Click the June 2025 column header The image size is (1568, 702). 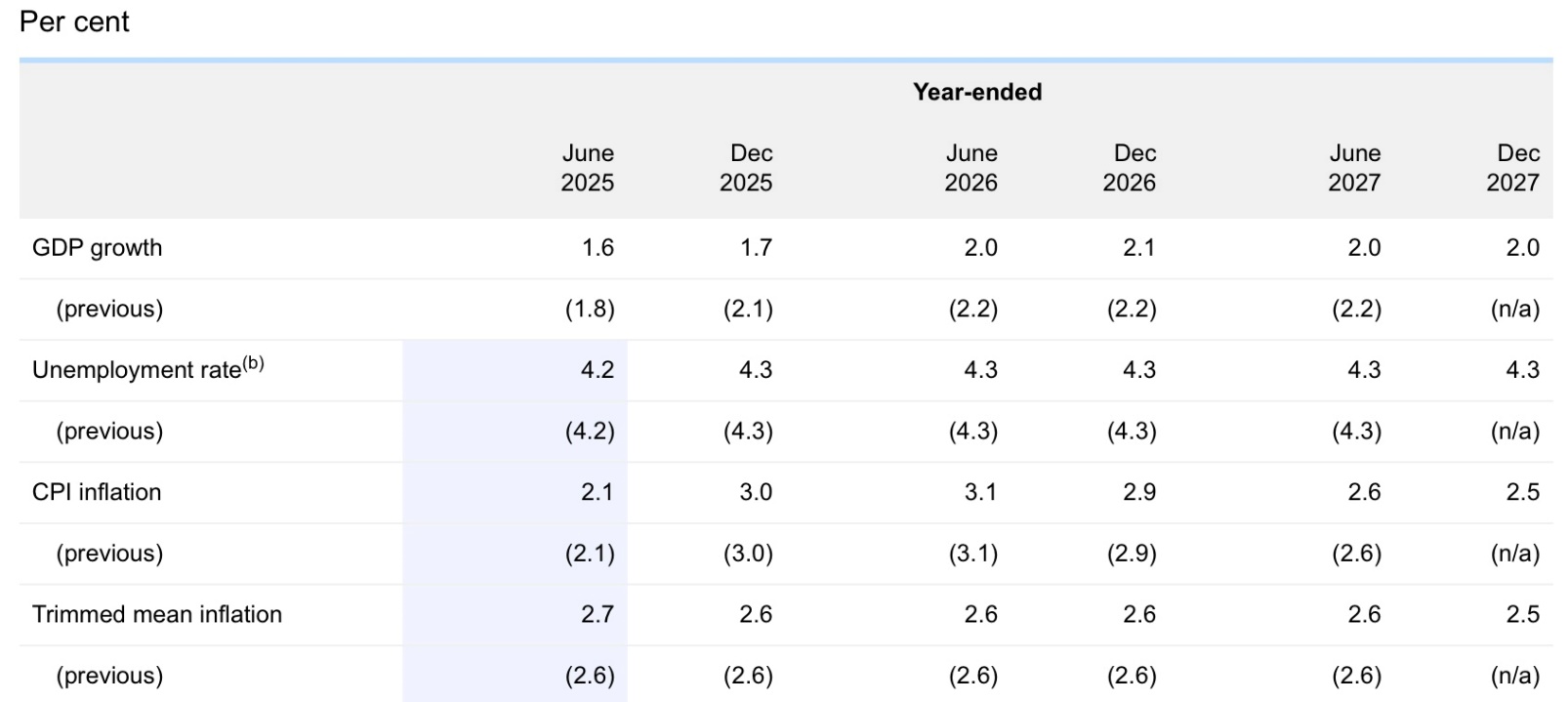(587, 168)
